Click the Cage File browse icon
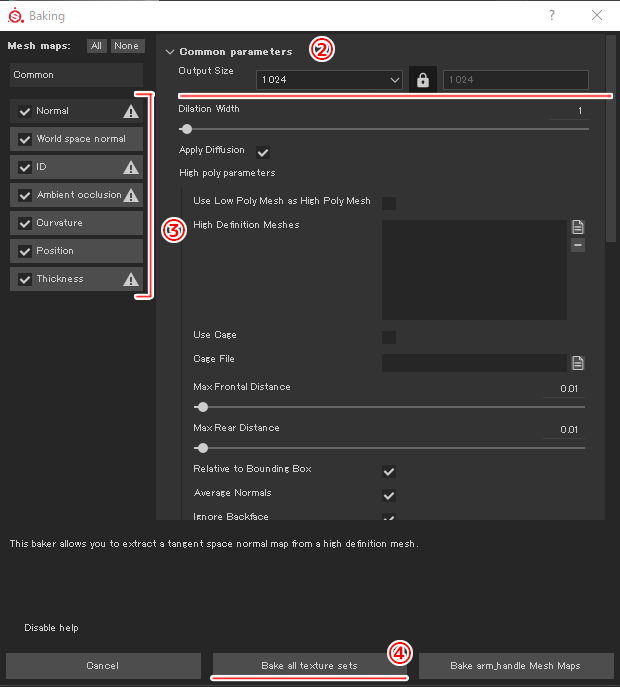This screenshot has height=687, width=620. [578, 363]
